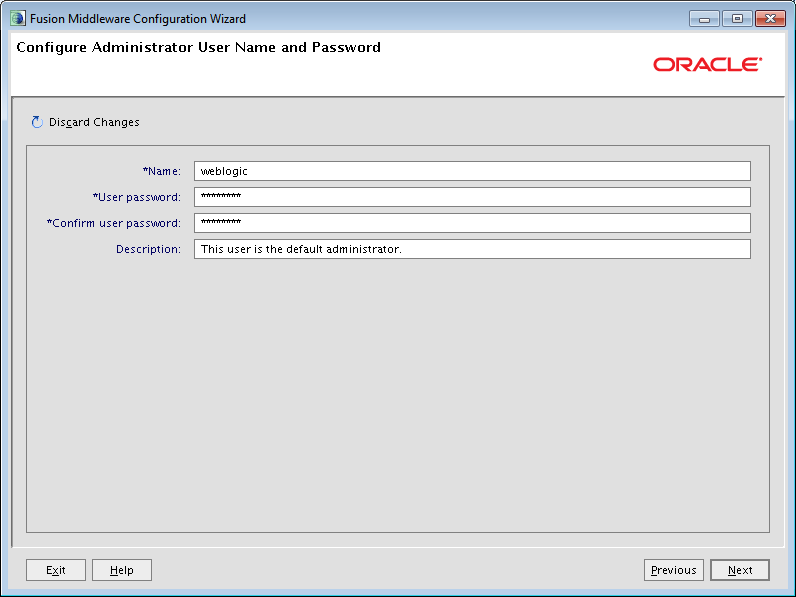This screenshot has height=597, width=796.
Task: Minimize the Configuration Wizard window
Action: coord(704,19)
